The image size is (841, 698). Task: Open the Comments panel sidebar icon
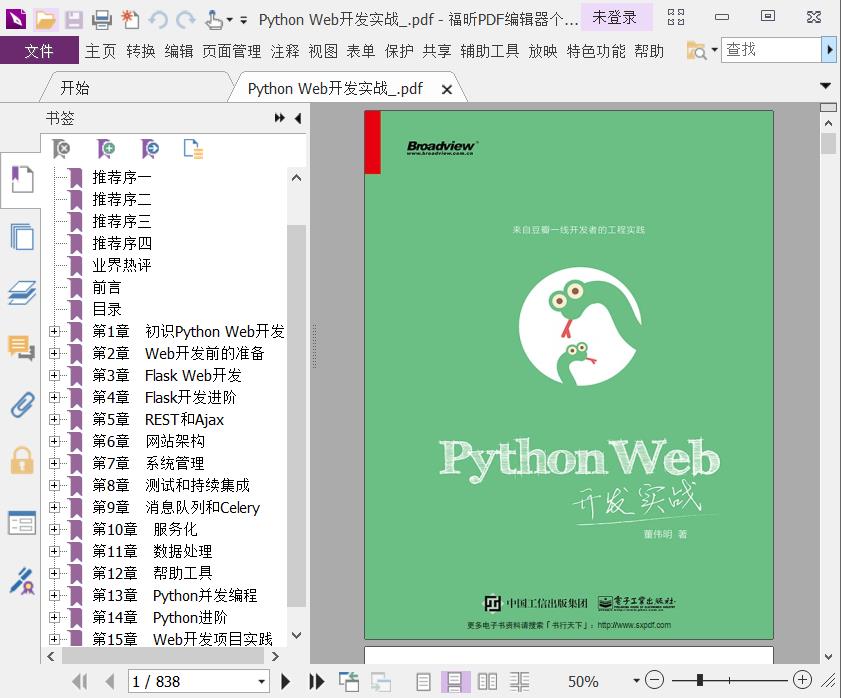coord(21,348)
